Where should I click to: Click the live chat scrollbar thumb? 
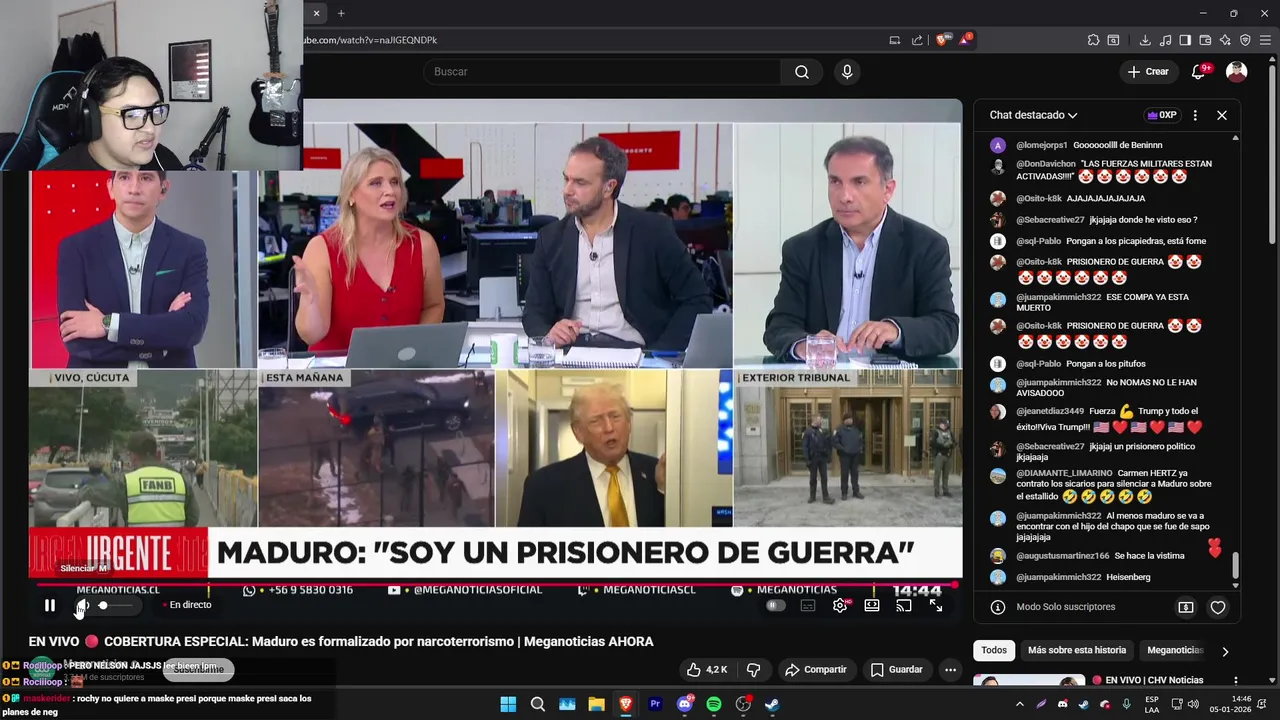tap(1235, 565)
